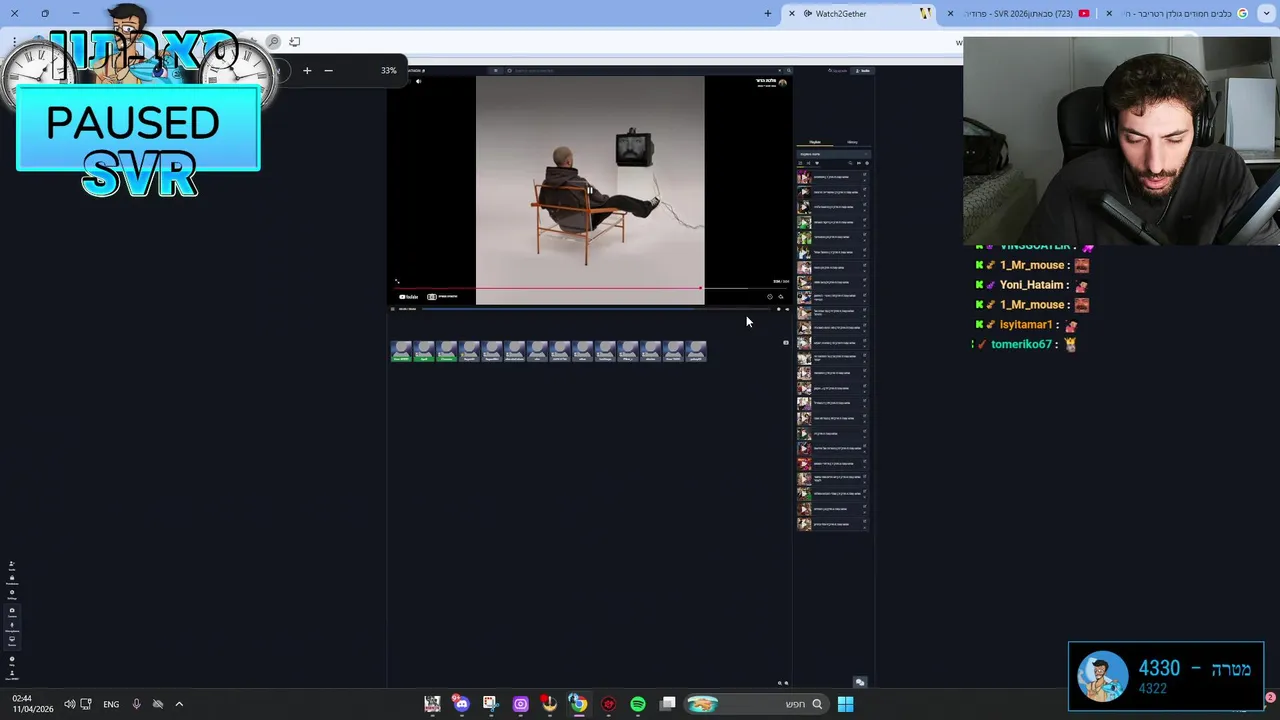Select the first playlist video thumbnail
Image resolution: width=1280 pixels, height=720 pixels.
tap(804, 177)
